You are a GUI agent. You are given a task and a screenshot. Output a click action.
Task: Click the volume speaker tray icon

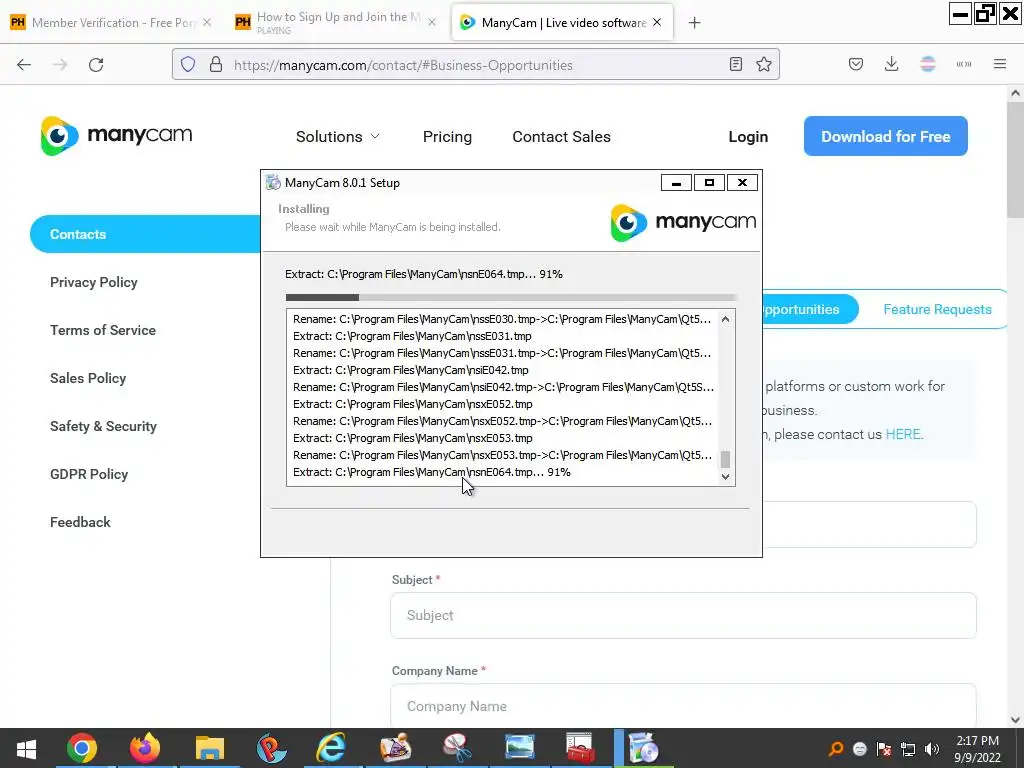[931, 749]
